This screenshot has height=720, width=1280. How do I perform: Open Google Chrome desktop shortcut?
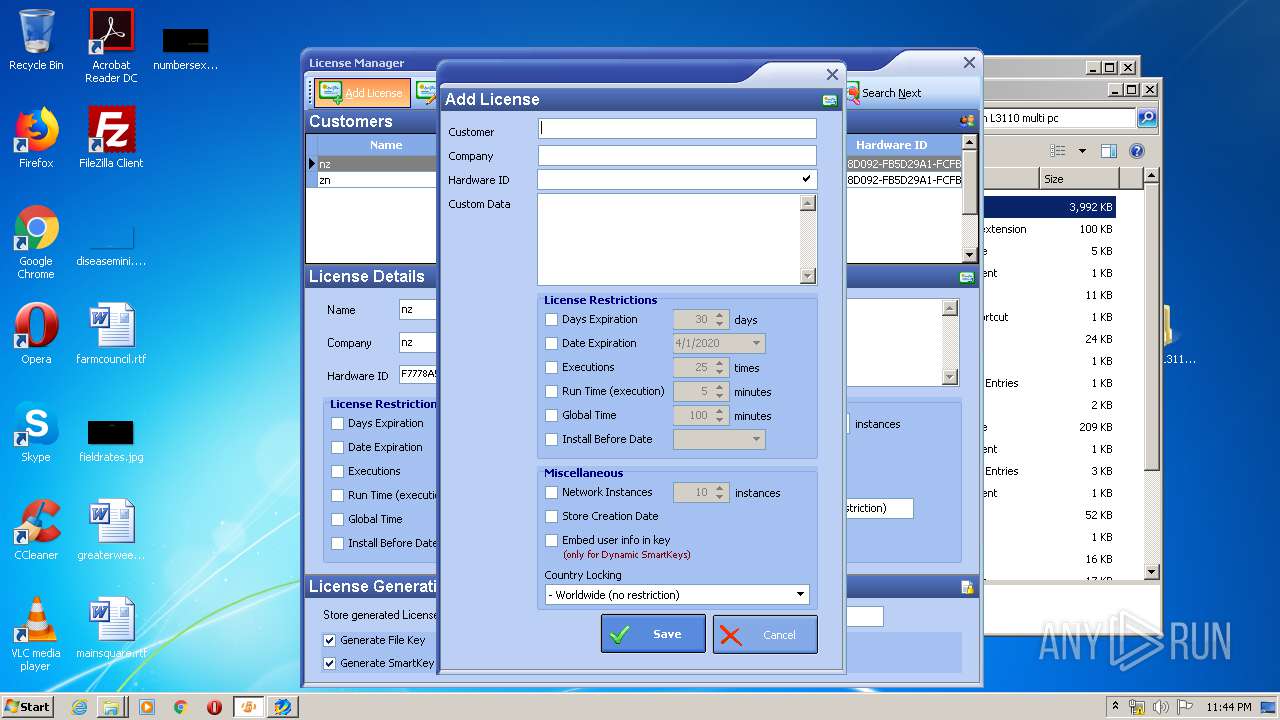coord(36,243)
